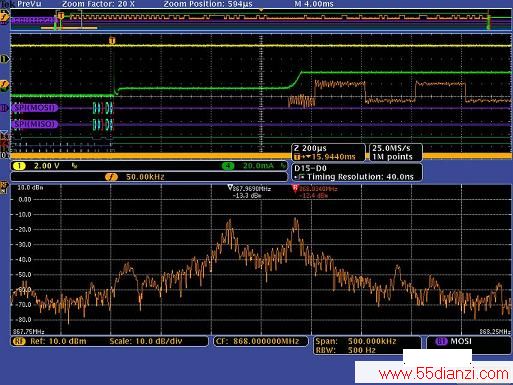The height and width of the screenshot is (385, 513).
Task: Select the SPI(MOSI) bus label
Action: [35, 108]
